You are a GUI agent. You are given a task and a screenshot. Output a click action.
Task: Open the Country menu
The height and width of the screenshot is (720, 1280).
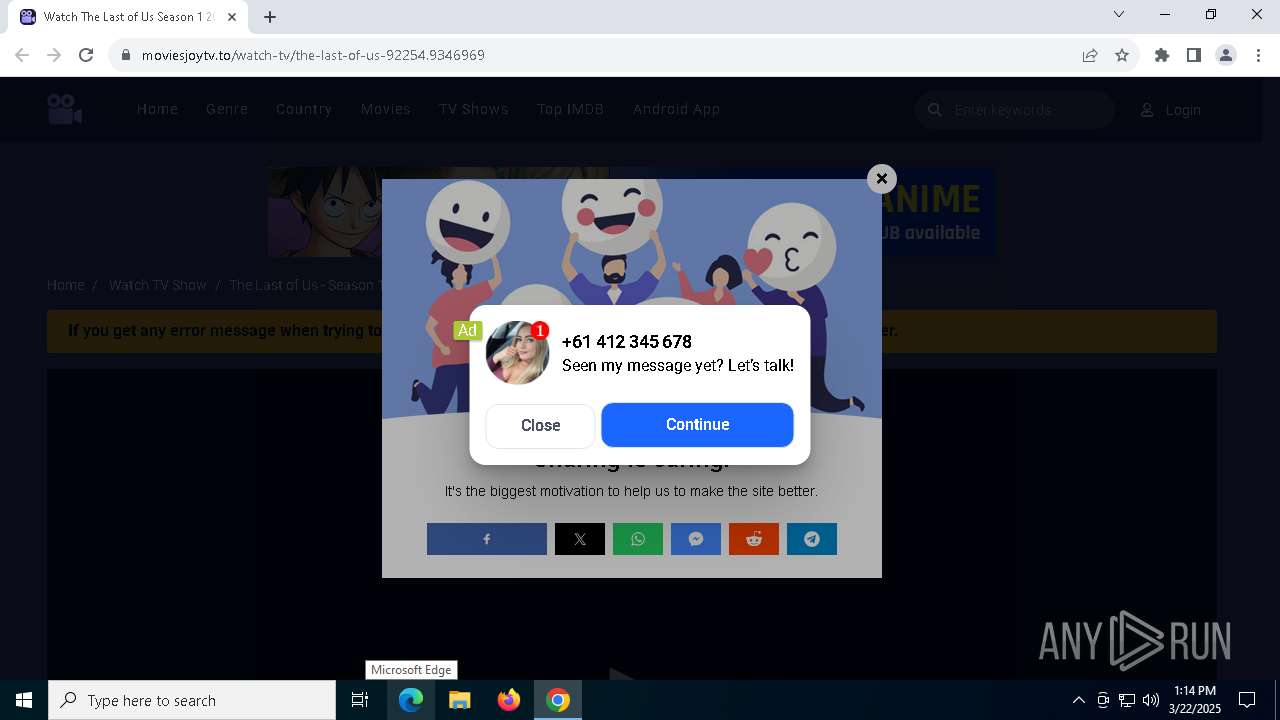click(304, 109)
